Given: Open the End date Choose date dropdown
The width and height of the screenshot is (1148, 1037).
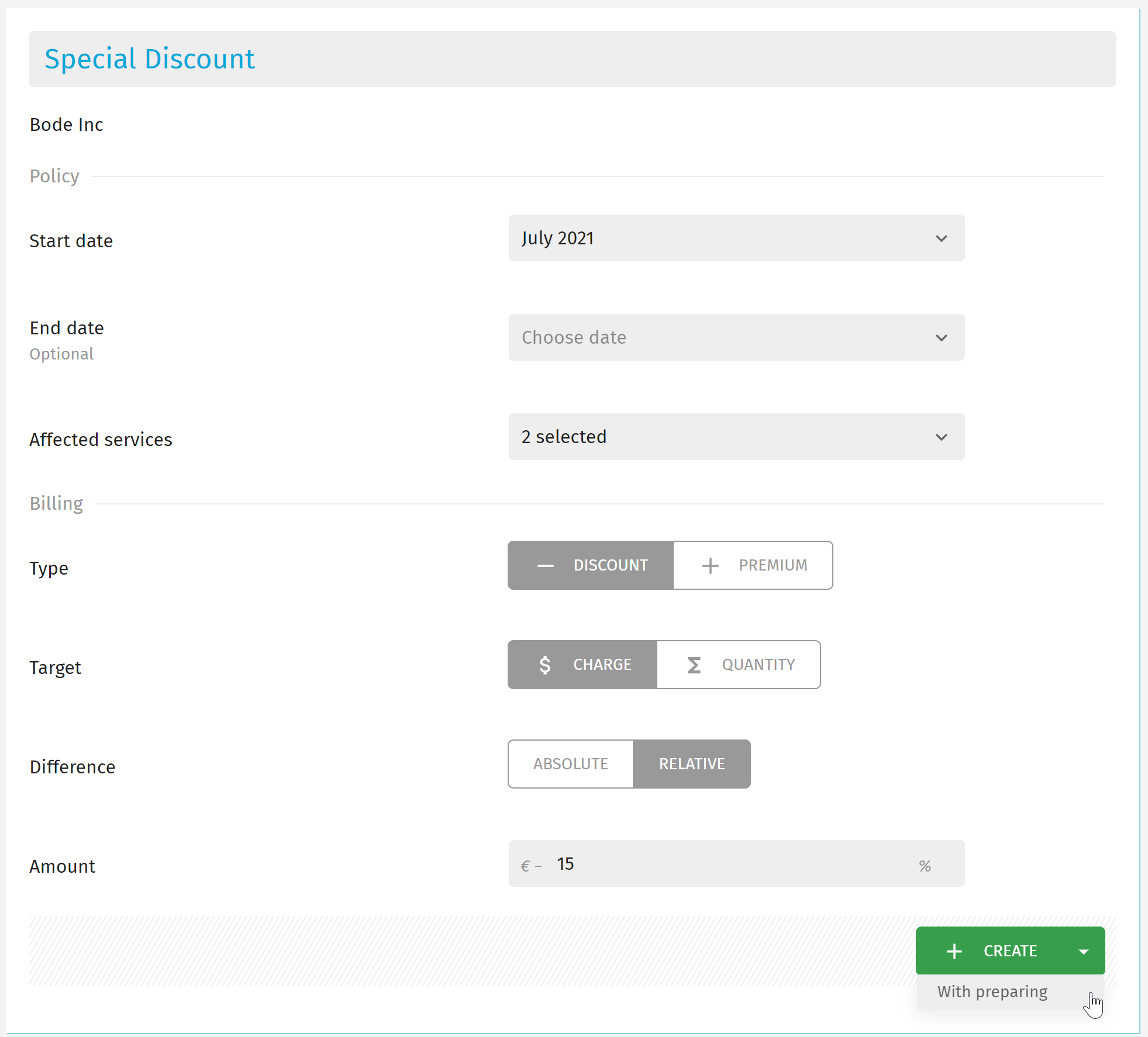Looking at the screenshot, I should point(736,337).
